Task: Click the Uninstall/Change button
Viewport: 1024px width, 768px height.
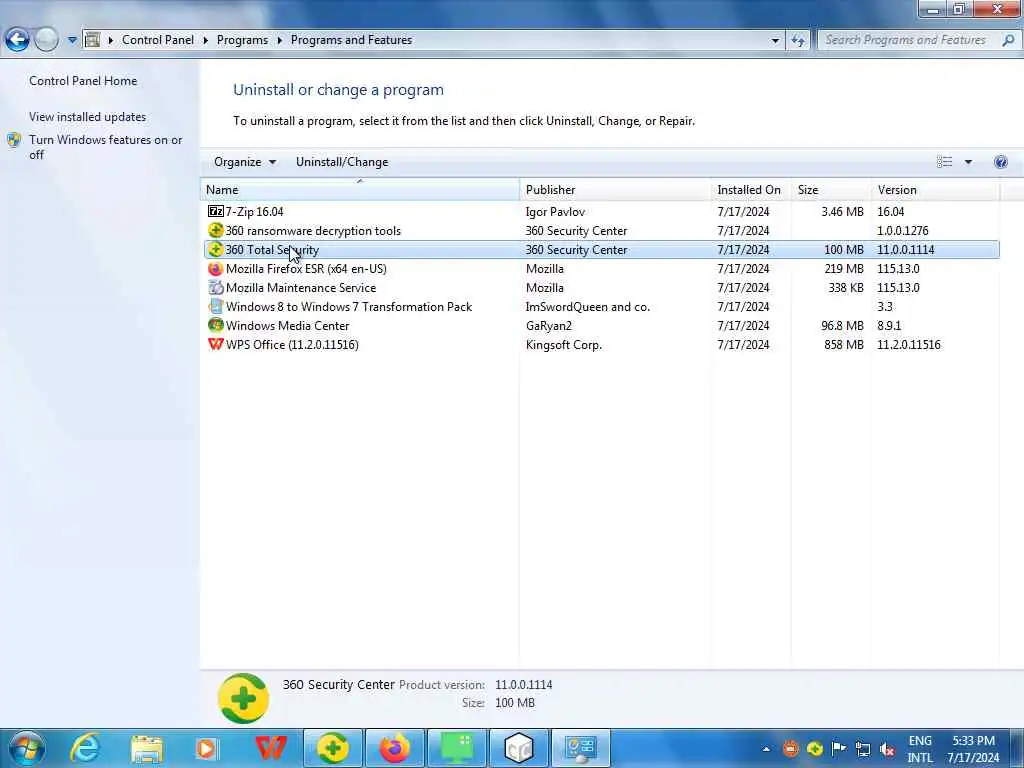Action: pos(342,162)
